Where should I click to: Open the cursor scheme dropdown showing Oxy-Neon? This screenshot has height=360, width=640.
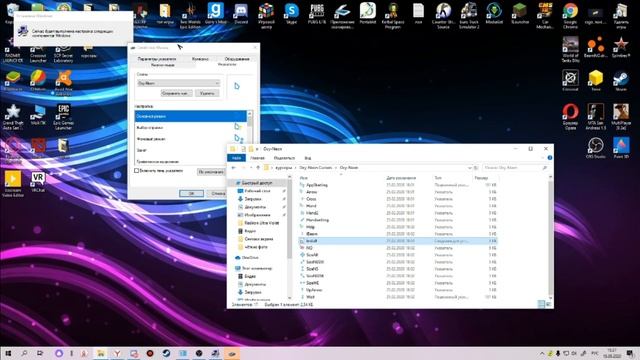[x=178, y=83]
